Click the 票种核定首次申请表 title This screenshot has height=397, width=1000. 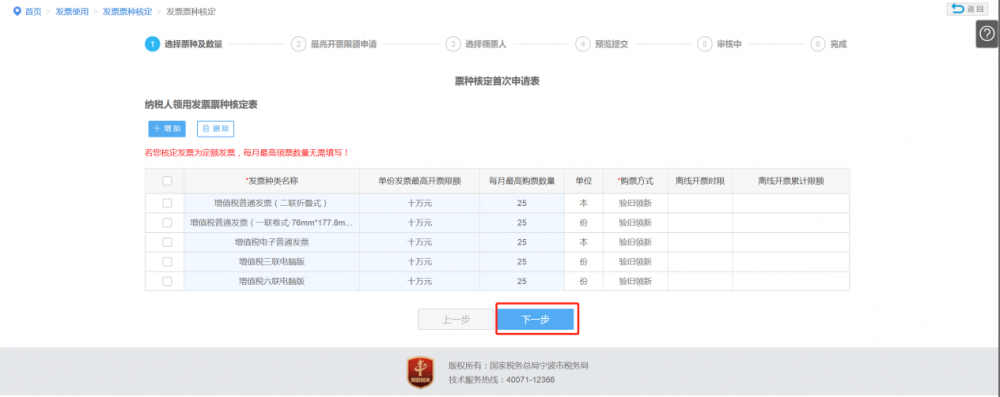tap(497, 81)
